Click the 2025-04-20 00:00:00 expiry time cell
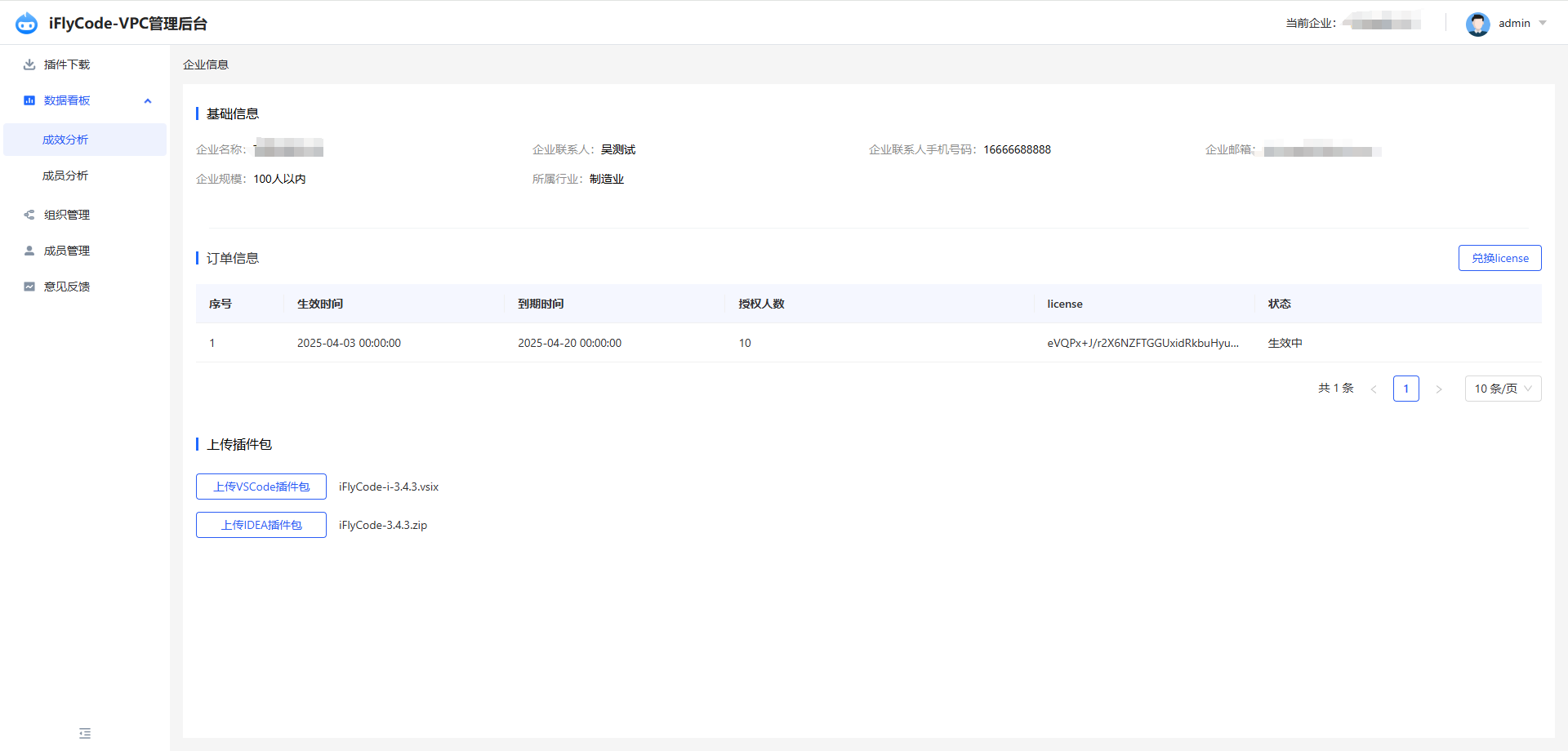1568x751 pixels. (x=569, y=343)
